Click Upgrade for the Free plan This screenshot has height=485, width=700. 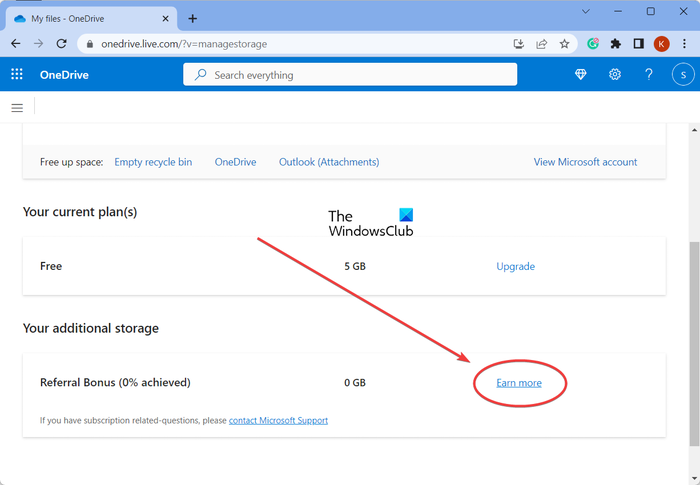coord(516,266)
